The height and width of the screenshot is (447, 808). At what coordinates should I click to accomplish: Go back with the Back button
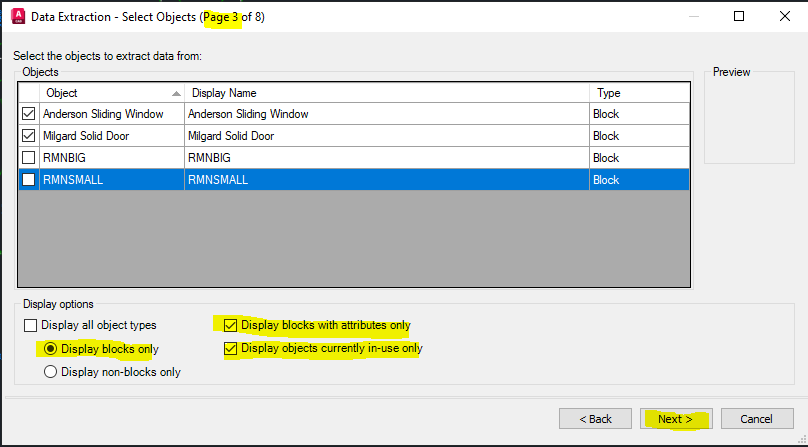tap(595, 419)
